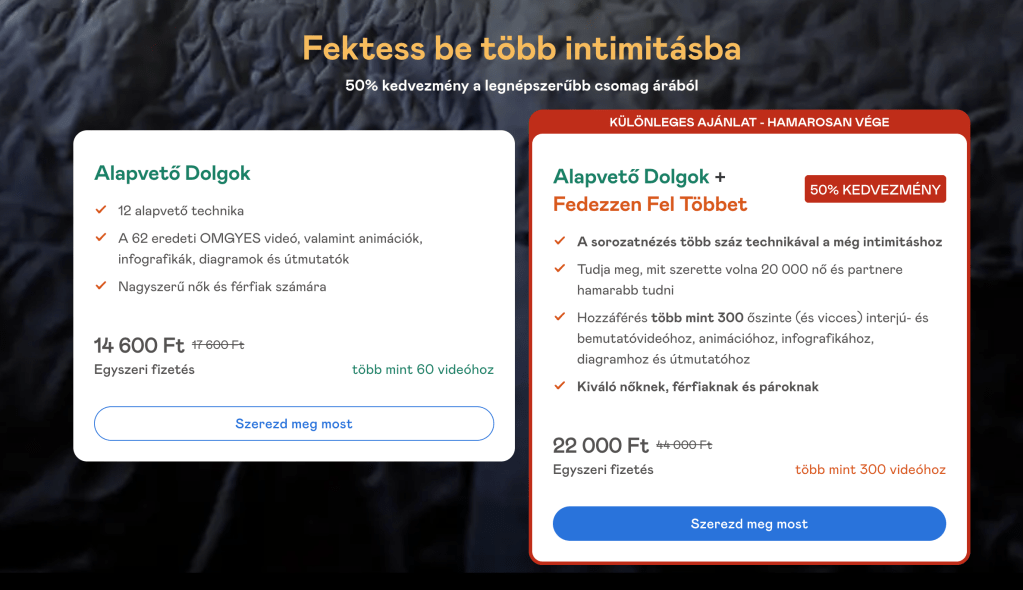Image resolution: width=1023 pixels, height=590 pixels.
Task: Click checkmark beside "Nagyszerű nők és férfiak számára"
Action: tap(100, 286)
